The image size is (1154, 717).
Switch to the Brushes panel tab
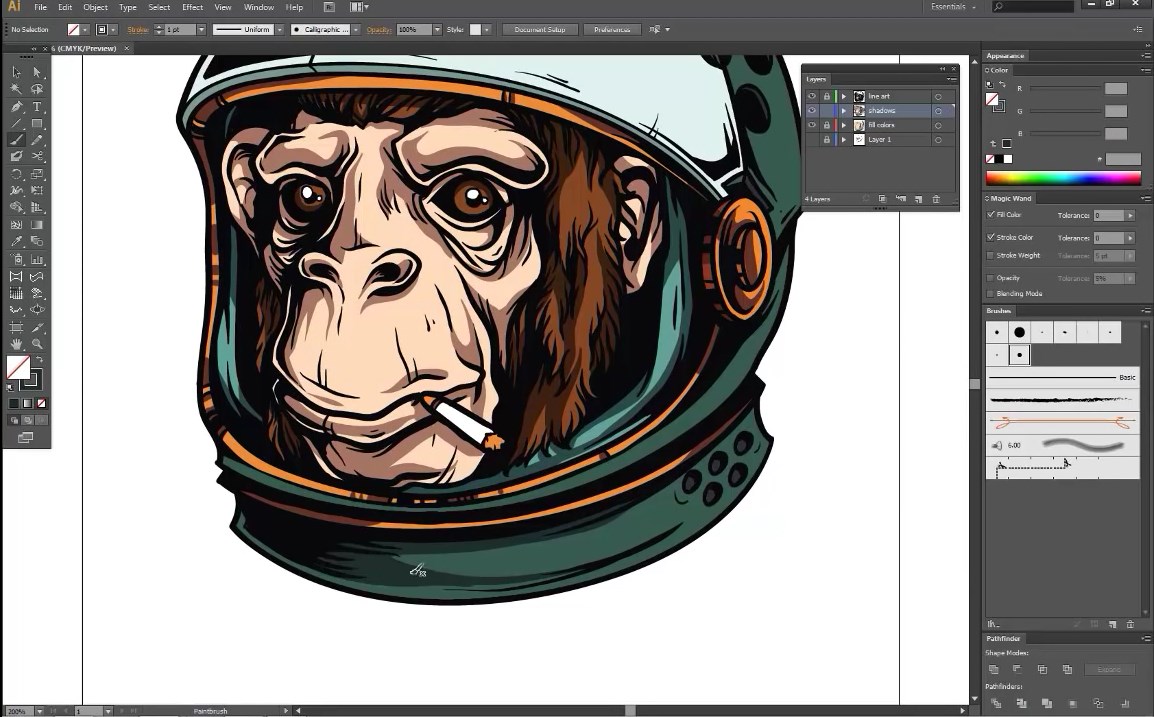[998, 311]
